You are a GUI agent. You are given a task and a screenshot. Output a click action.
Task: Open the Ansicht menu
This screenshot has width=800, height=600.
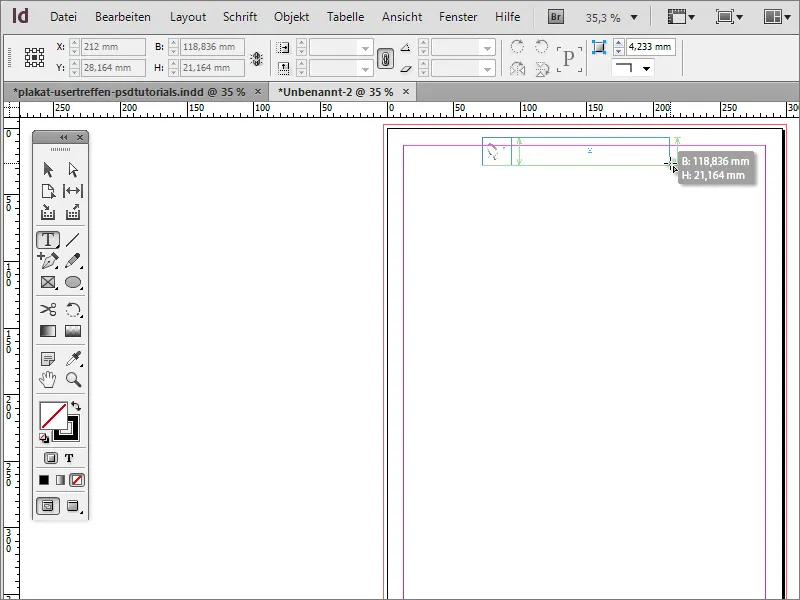(x=402, y=17)
